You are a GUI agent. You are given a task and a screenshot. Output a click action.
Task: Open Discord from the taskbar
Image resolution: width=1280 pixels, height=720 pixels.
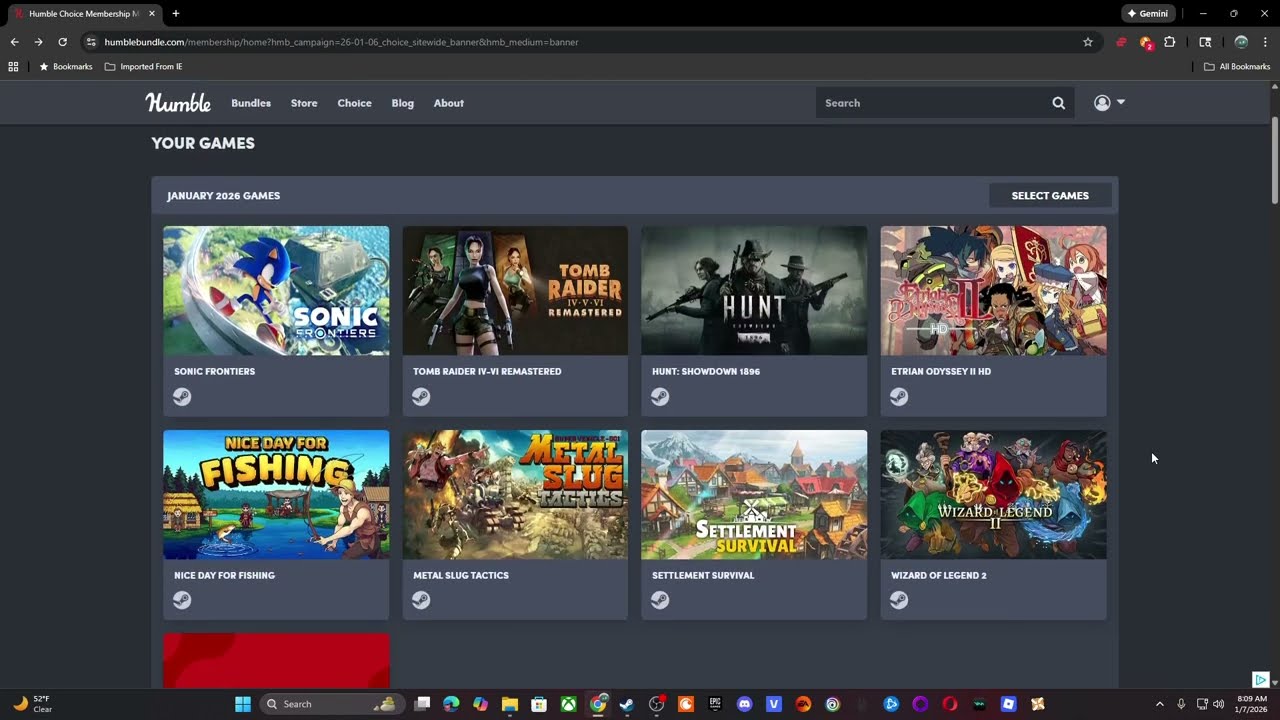(x=744, y=704)
